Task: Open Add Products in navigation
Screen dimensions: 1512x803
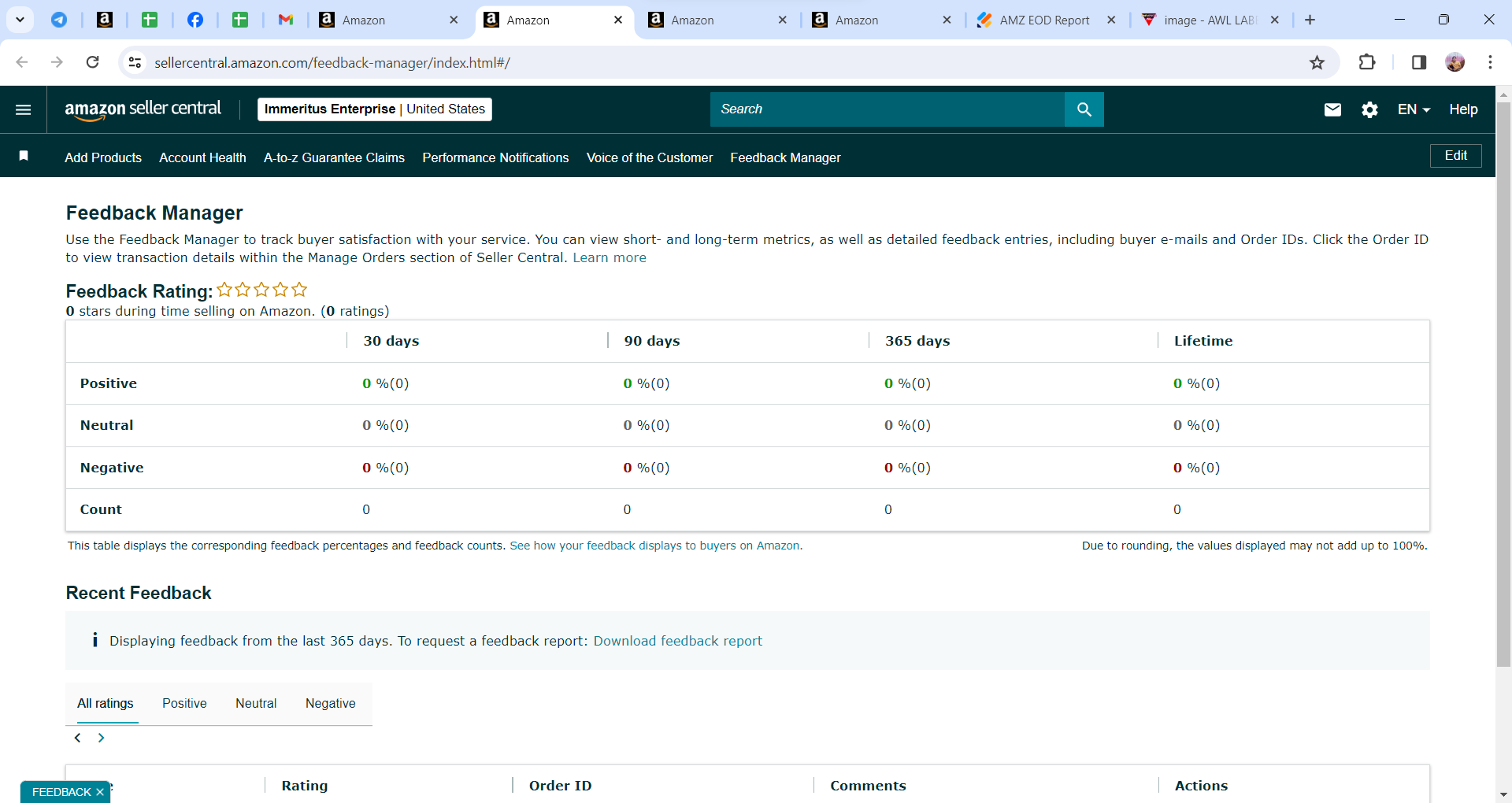Action: [103, 157]
